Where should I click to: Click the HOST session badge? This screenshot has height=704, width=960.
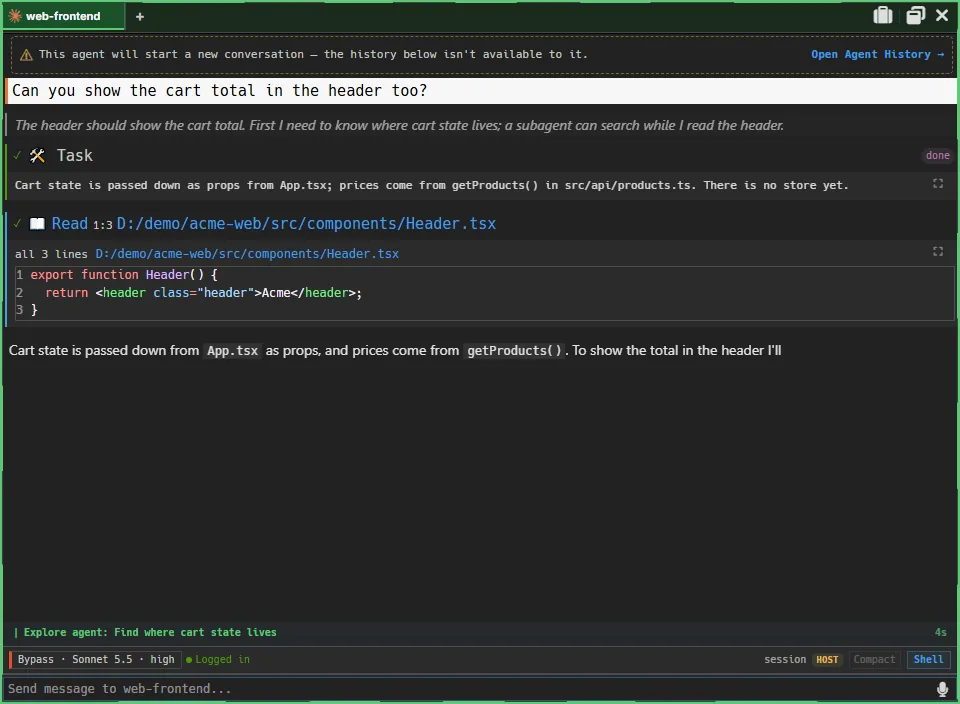[x=827, y=659]
